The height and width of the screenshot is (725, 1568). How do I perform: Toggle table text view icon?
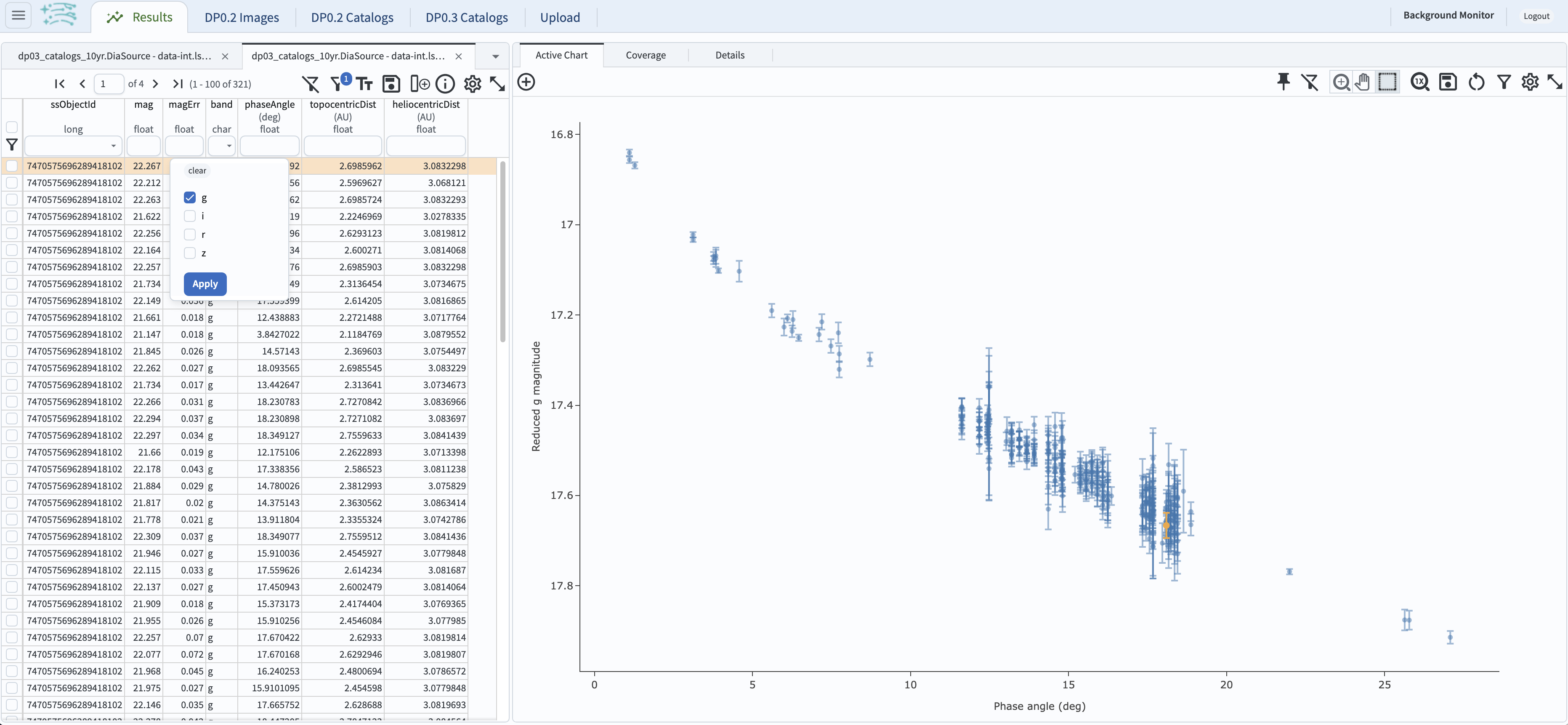click(364, 84)
